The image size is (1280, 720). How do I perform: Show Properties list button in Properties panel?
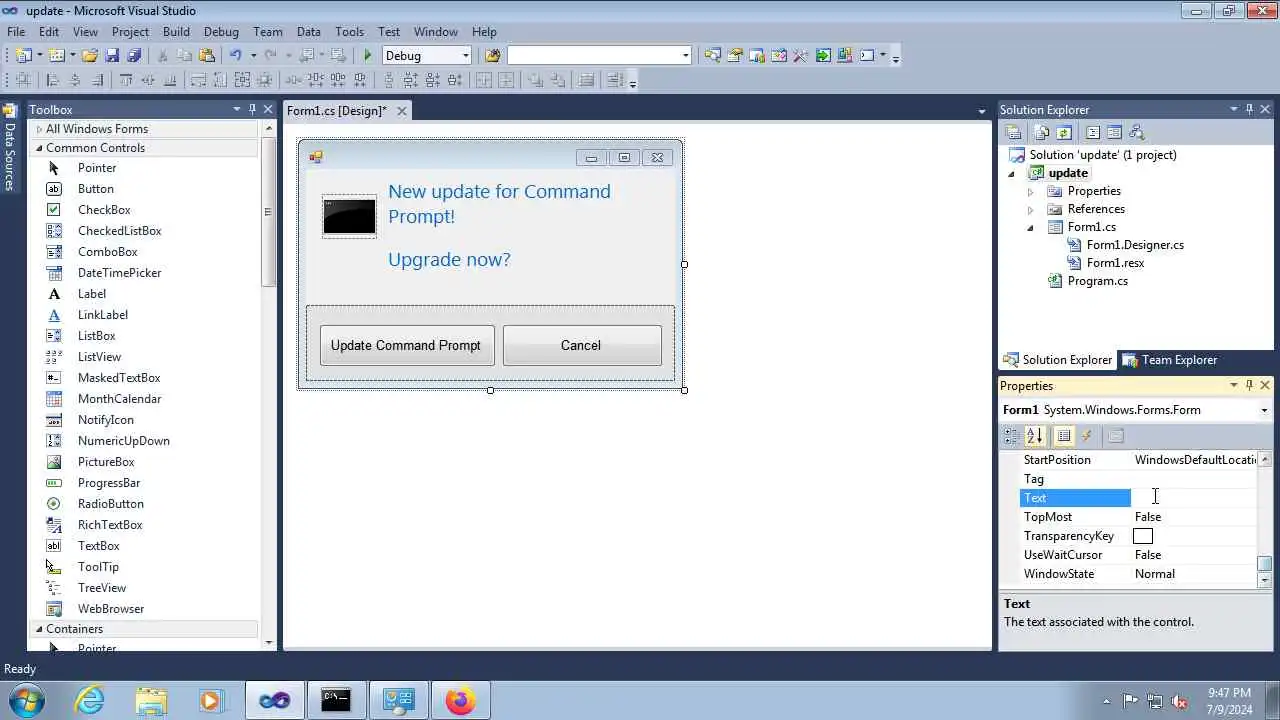(1064, 436)
